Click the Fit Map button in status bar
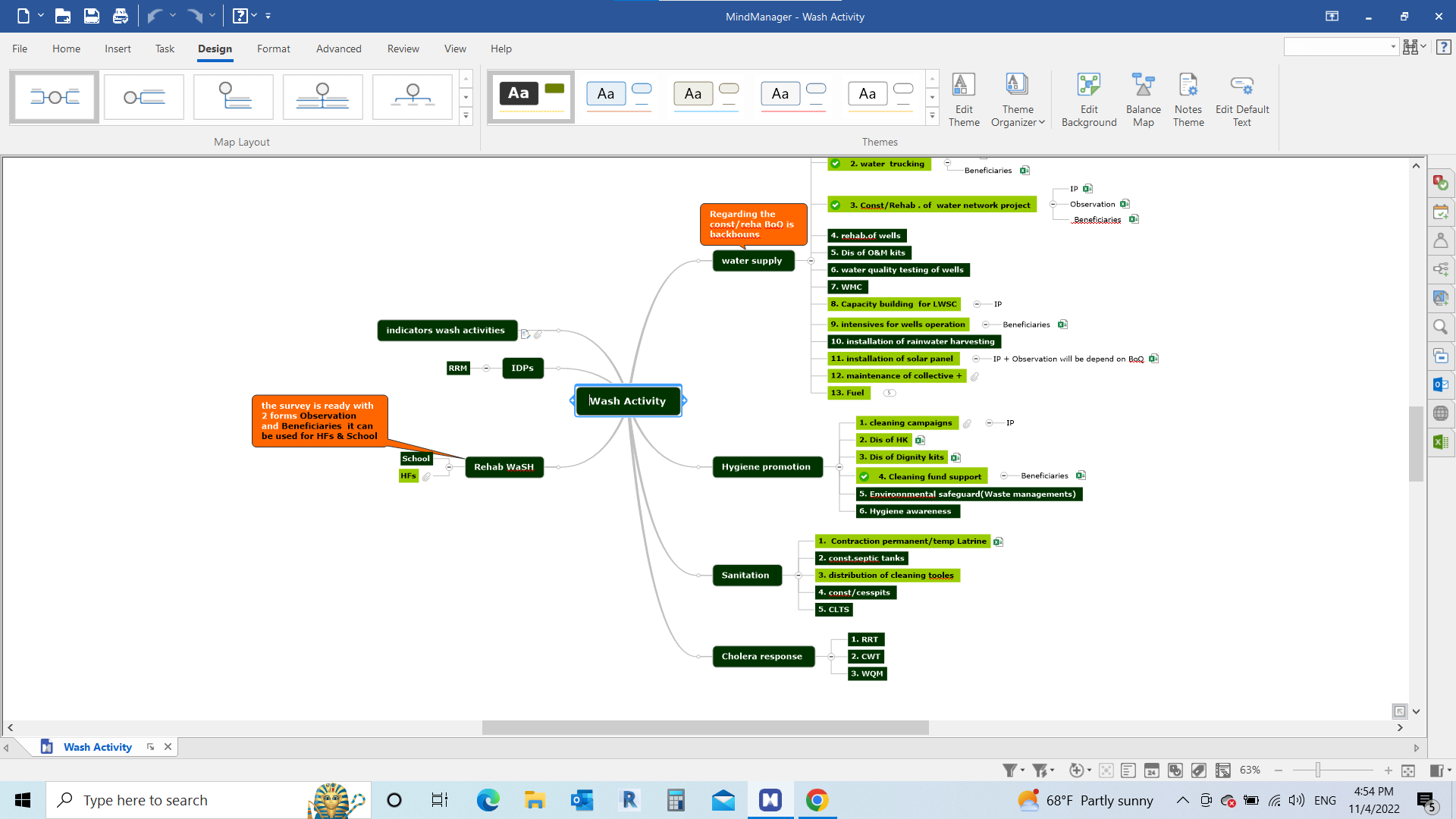 coord(1408,770)
